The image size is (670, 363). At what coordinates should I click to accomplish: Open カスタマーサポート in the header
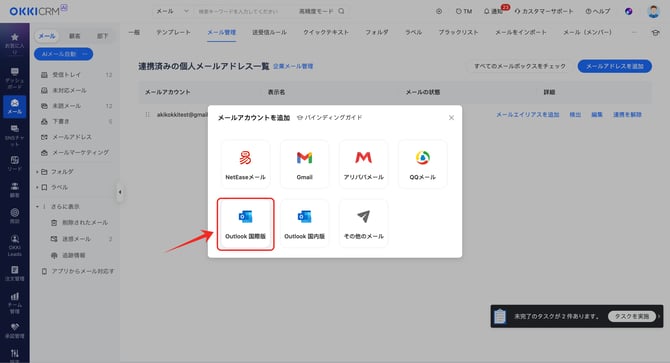click(x=543, y=11)
